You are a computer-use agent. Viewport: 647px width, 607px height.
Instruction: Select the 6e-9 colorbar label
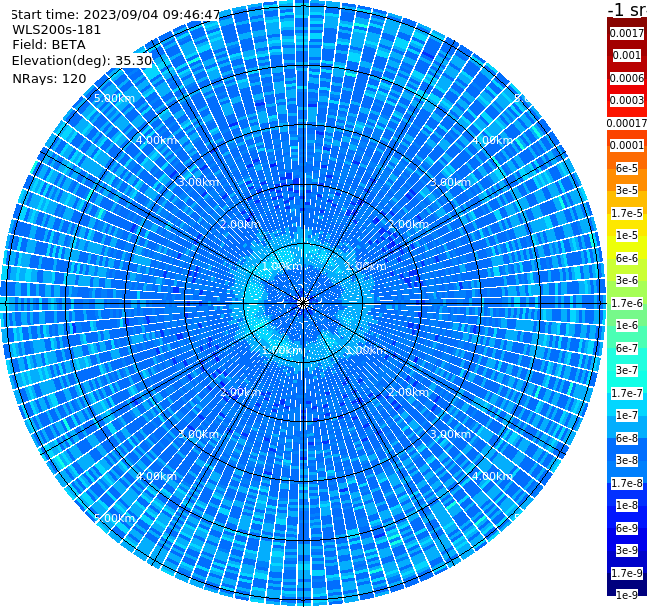[x=627, y=528]
